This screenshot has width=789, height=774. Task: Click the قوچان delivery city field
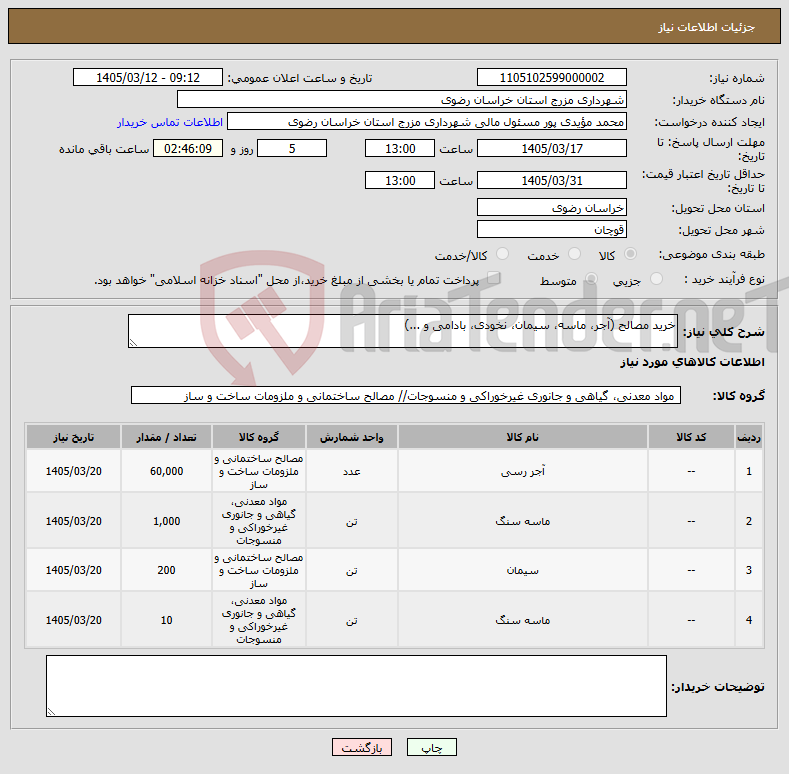pyautogui.click(x=551, y=229)
